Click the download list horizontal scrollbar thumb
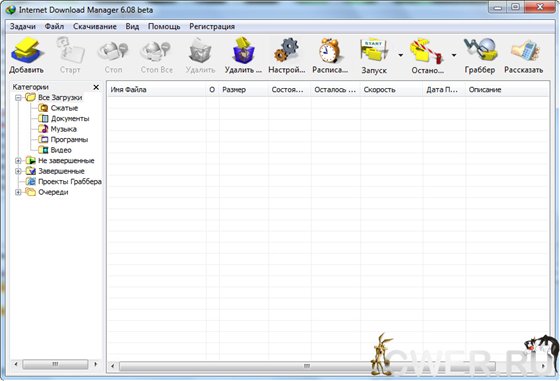 [307, 366]
